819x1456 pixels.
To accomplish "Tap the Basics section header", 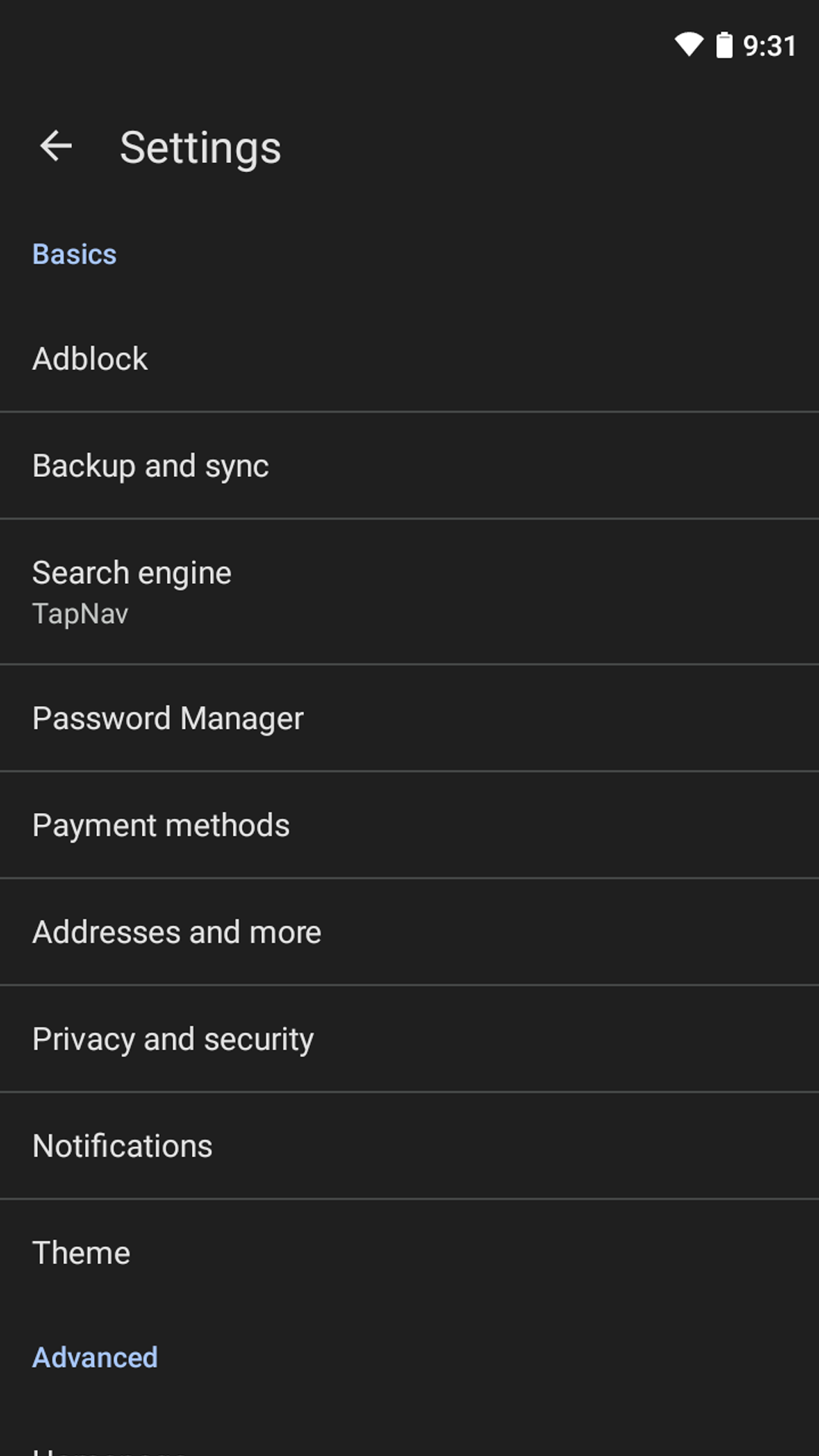I will click(74, 254).
